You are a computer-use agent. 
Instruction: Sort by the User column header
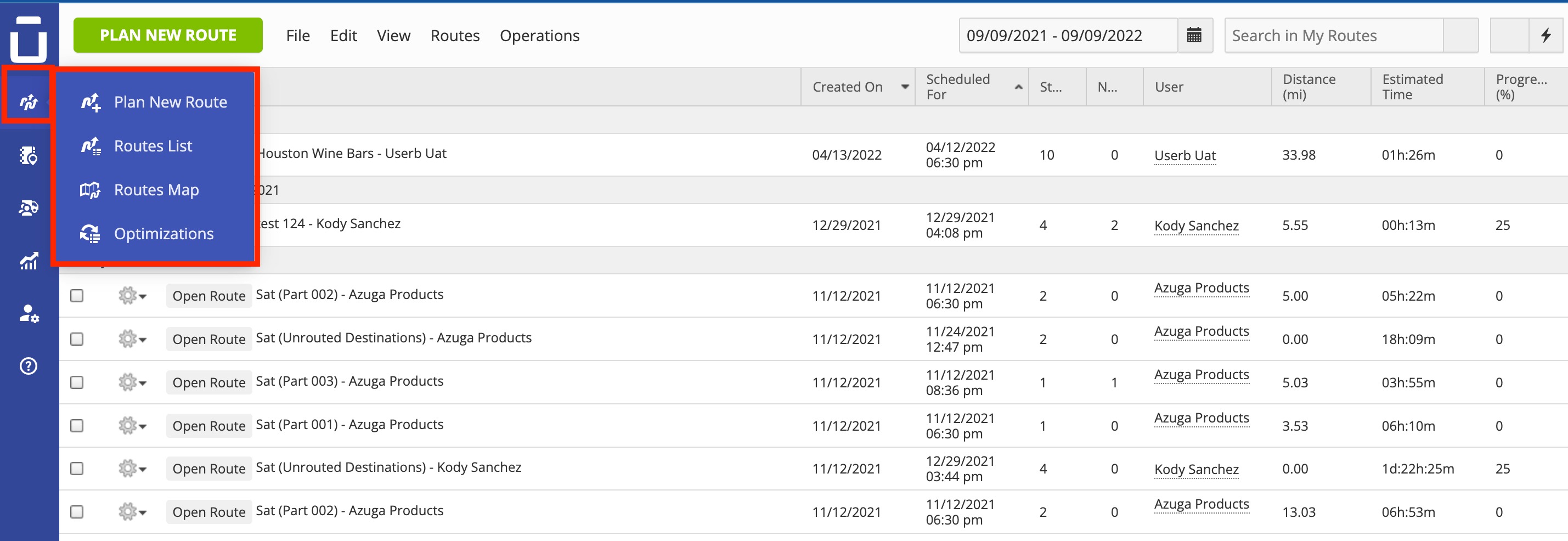click(x=1207, y=87)
